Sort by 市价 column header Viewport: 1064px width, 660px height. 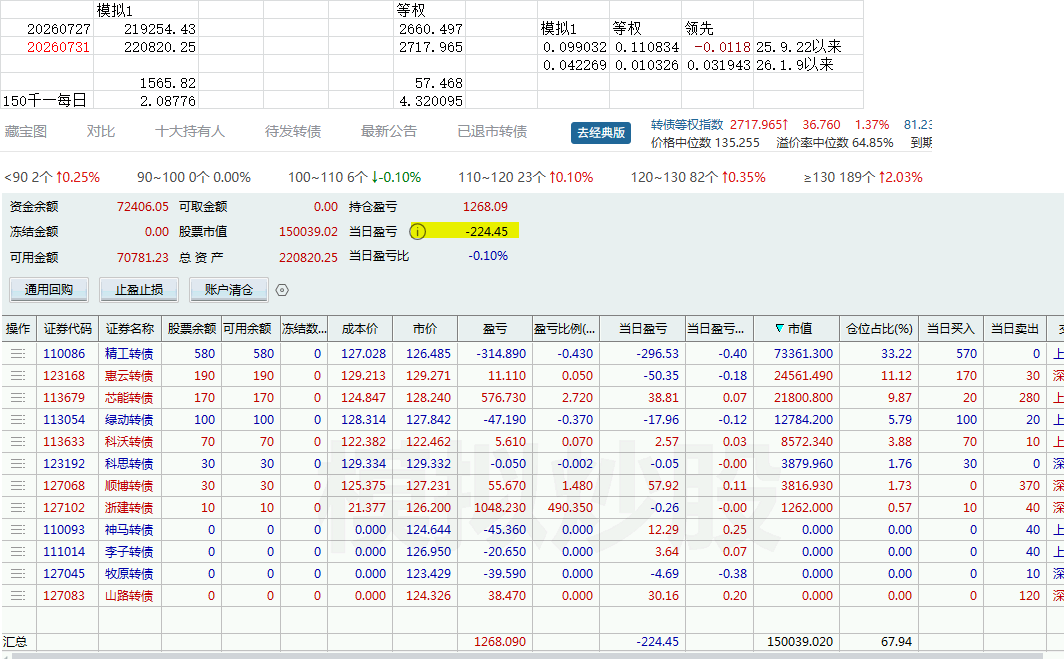(x=425, y=328)
